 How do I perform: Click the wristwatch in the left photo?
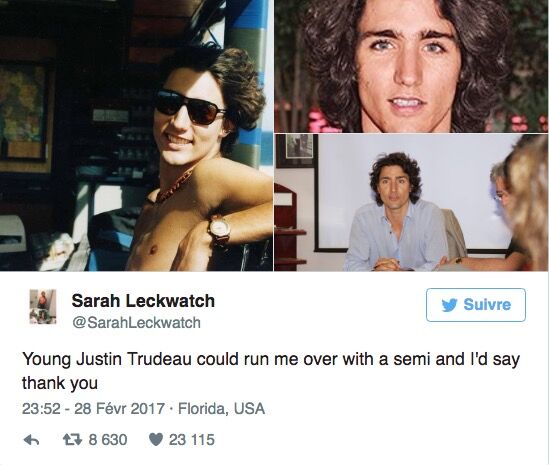pos(220,230)
